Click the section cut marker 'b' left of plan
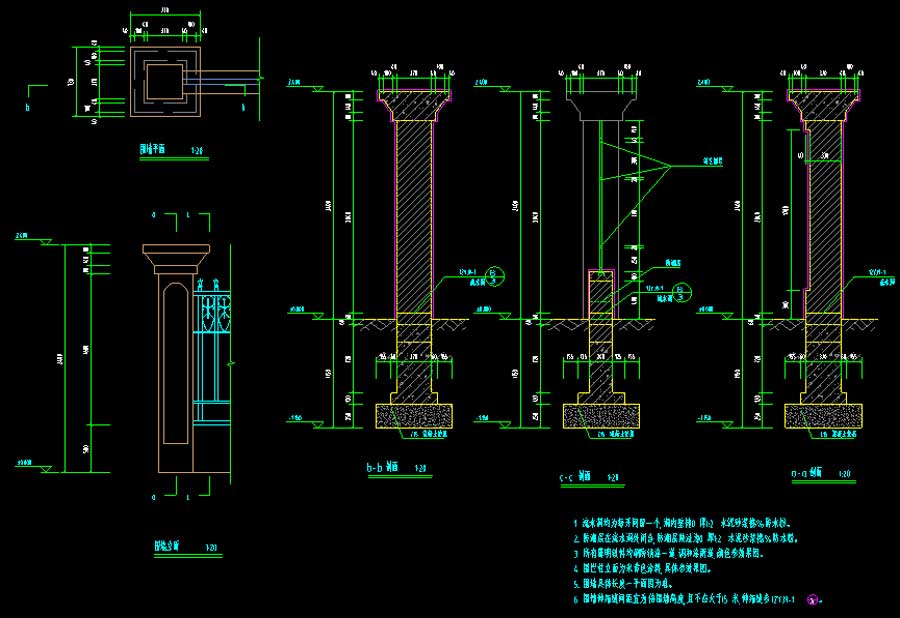 point(28,103)
